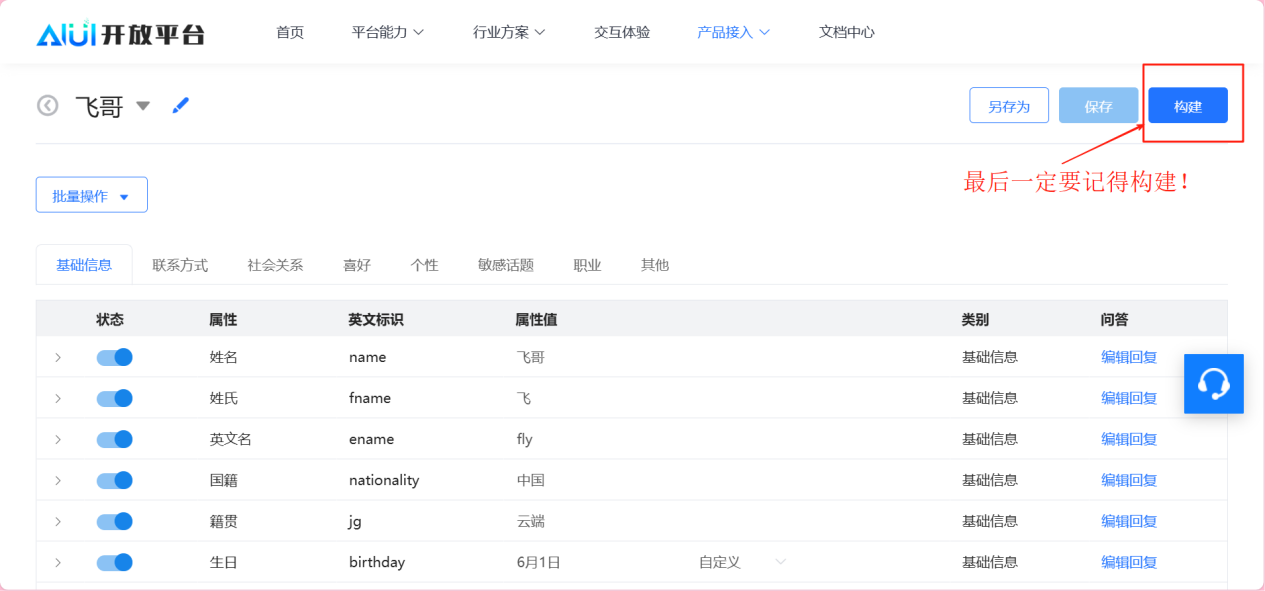Screen dimensions: 1265x591
Task: Click the 构建 button
Action: pyautogui.click(x=1187, y=106)
